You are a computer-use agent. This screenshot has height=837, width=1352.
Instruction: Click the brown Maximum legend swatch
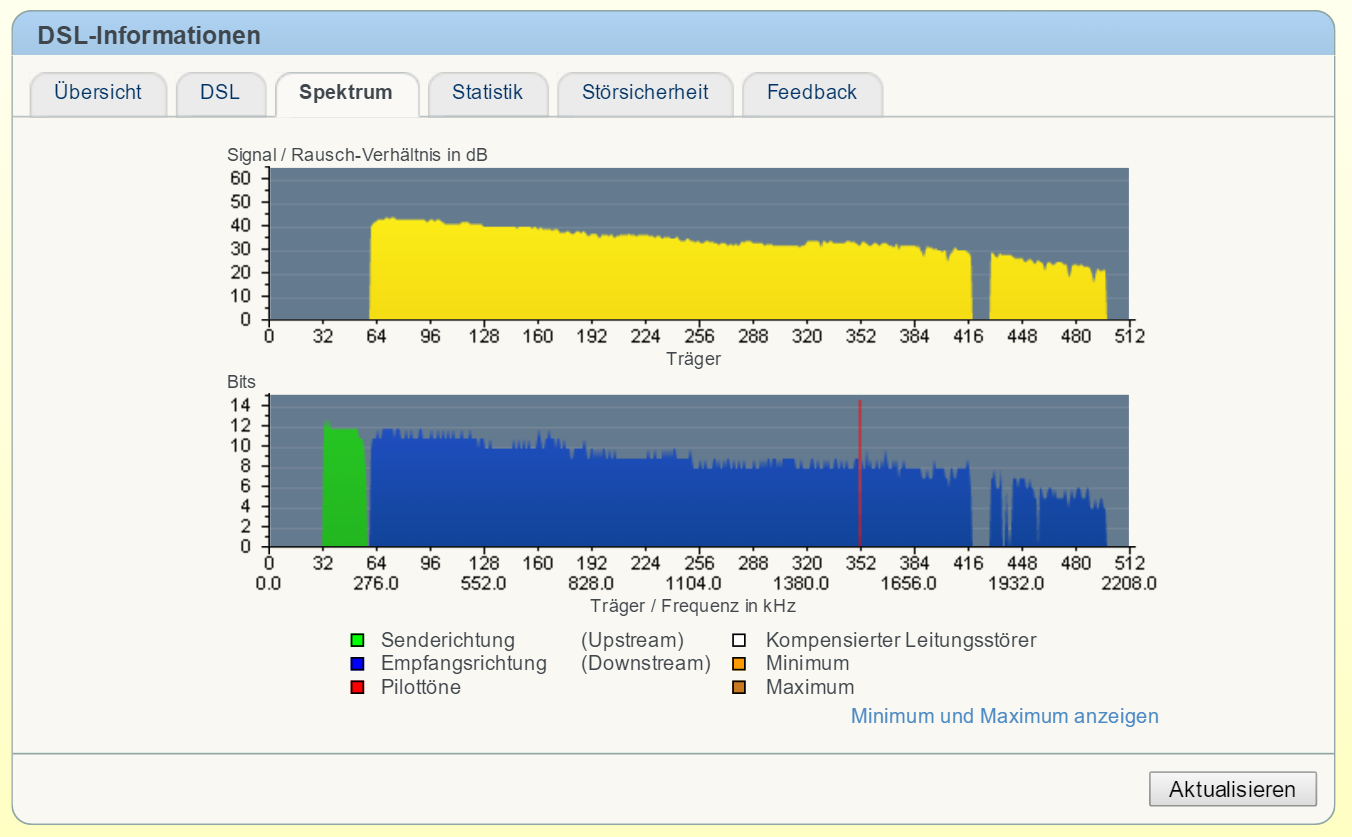point(739,688)
